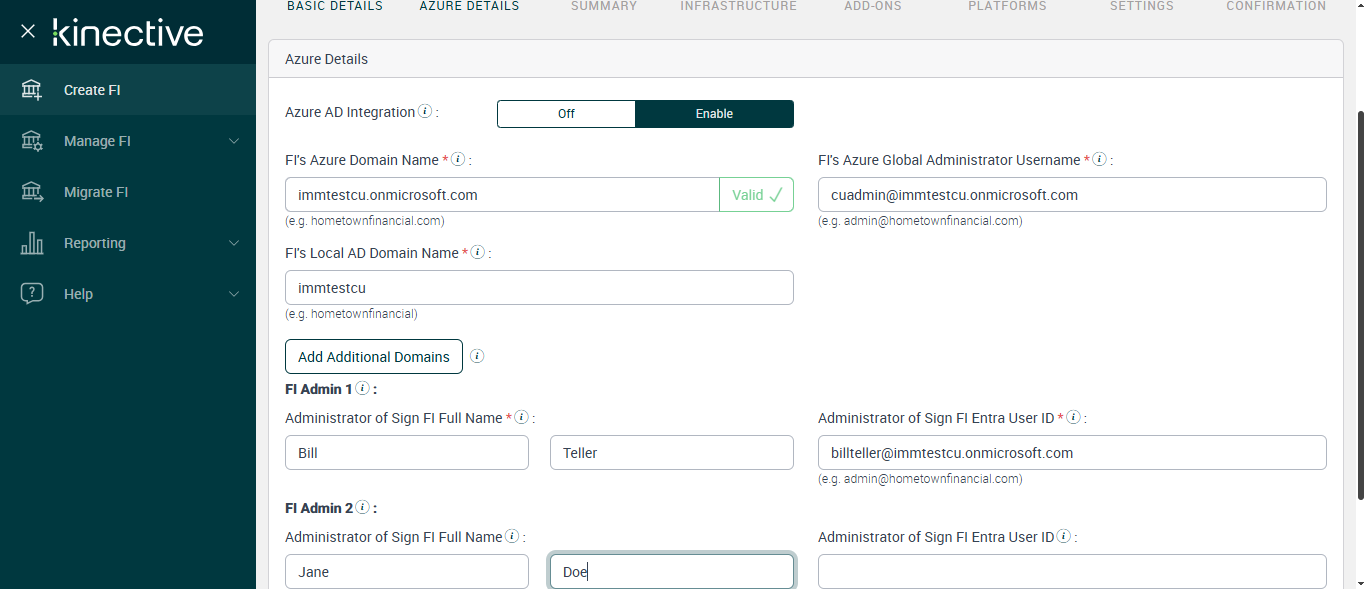Expand the Reporting menu chevron

pos(234,243)
